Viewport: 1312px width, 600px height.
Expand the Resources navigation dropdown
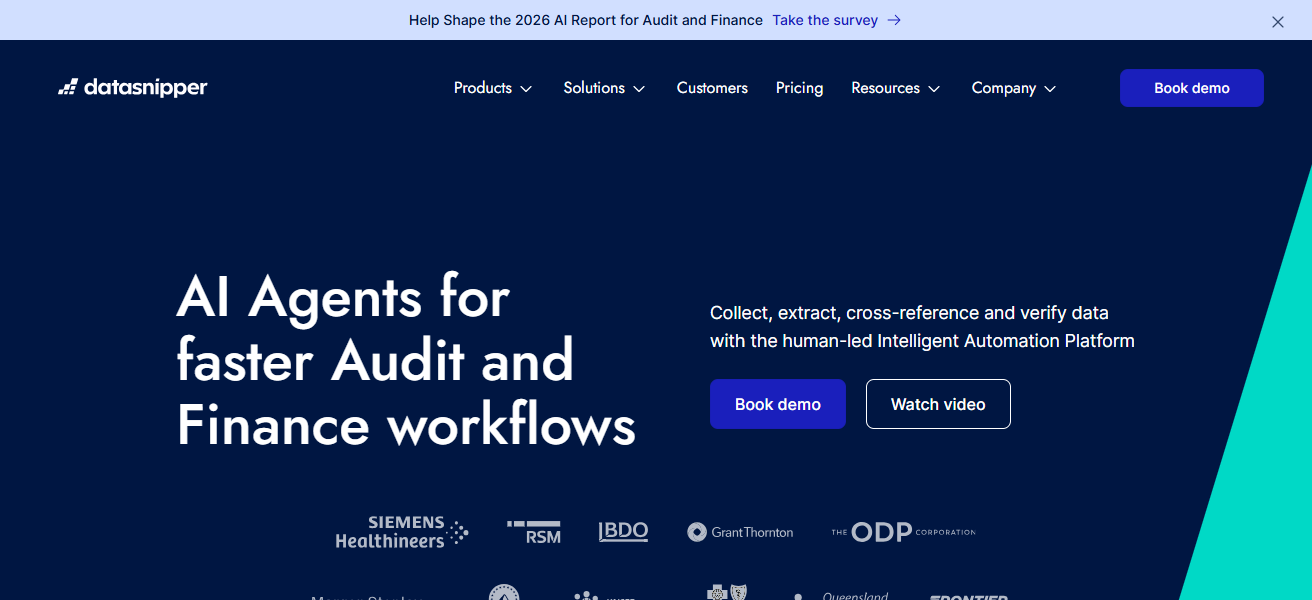click(895, 88)
